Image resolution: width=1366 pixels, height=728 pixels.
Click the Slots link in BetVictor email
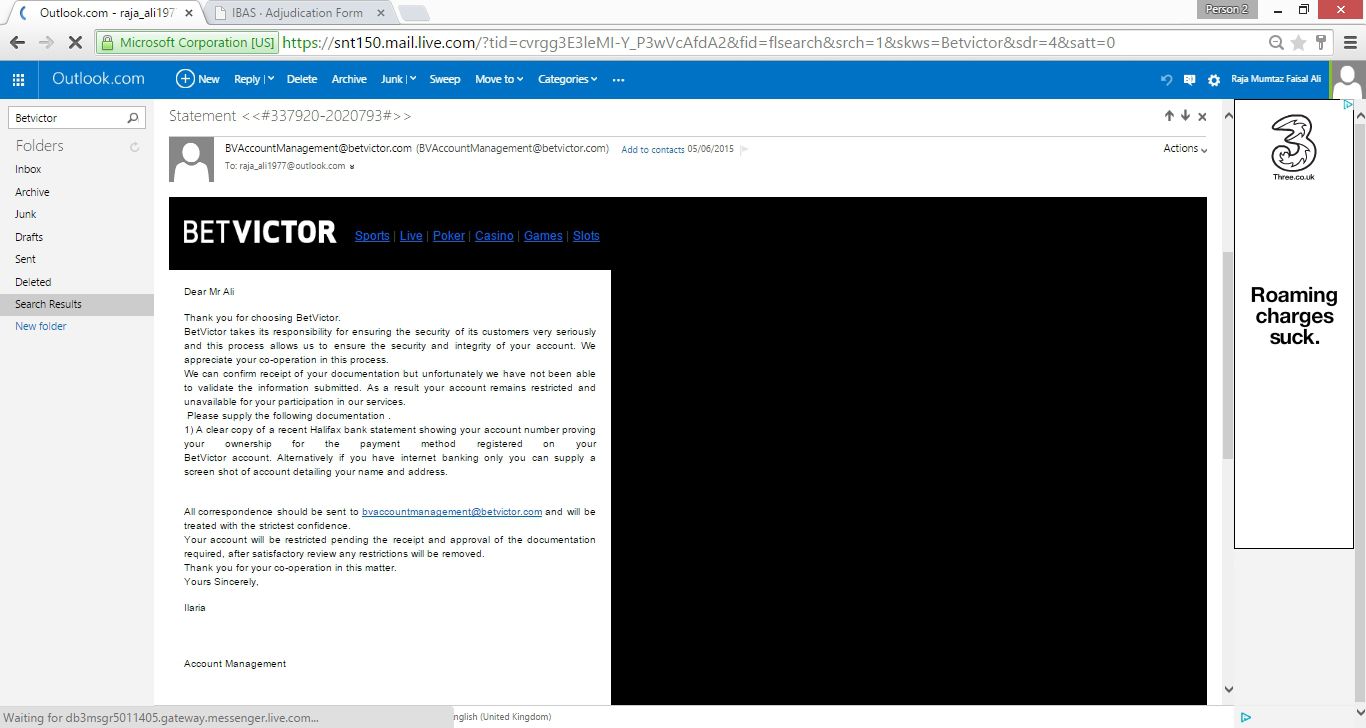pyautogui.click(x=586, y=236)
